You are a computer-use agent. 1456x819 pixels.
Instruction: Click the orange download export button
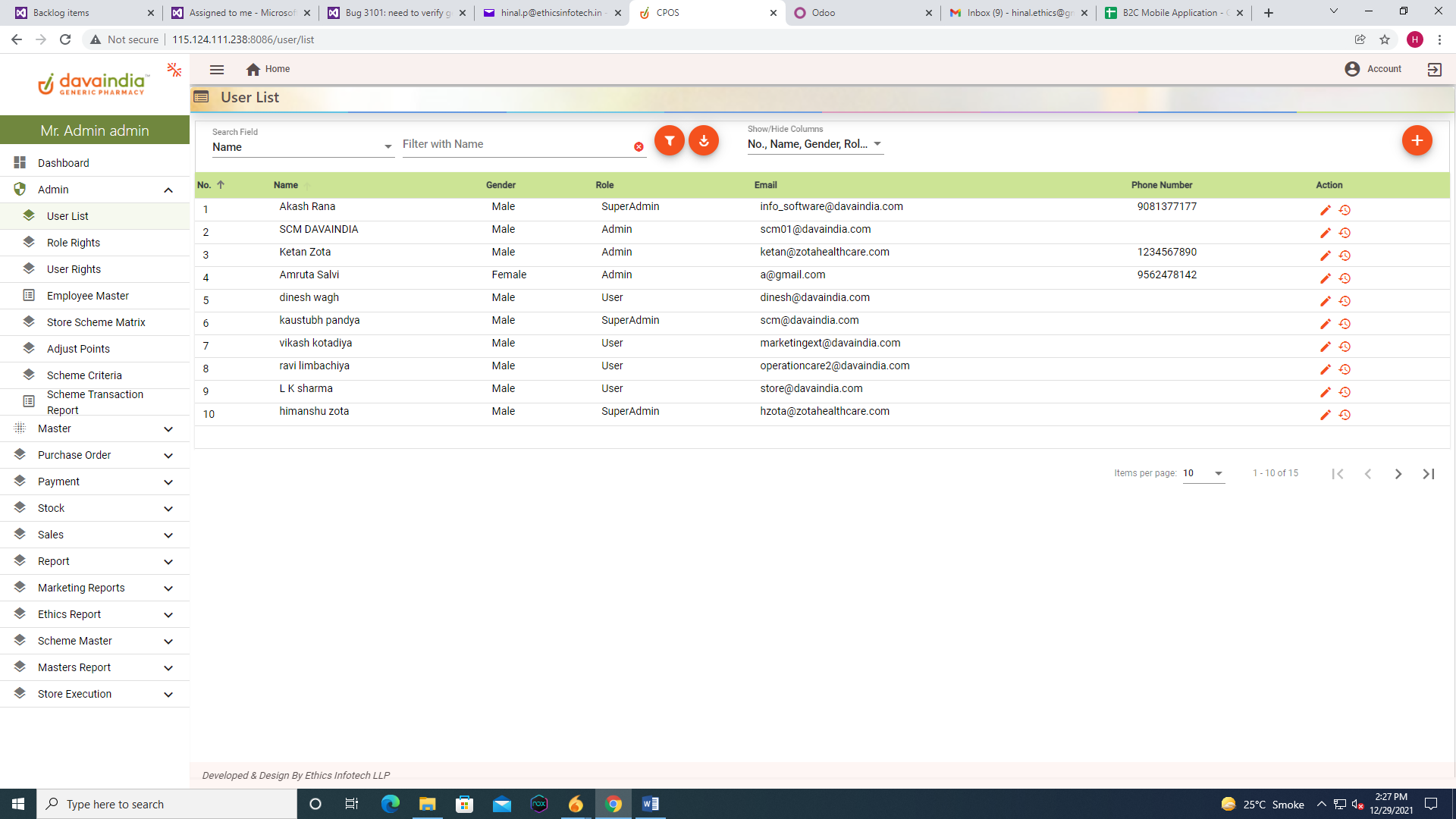[x=704, y=141]
